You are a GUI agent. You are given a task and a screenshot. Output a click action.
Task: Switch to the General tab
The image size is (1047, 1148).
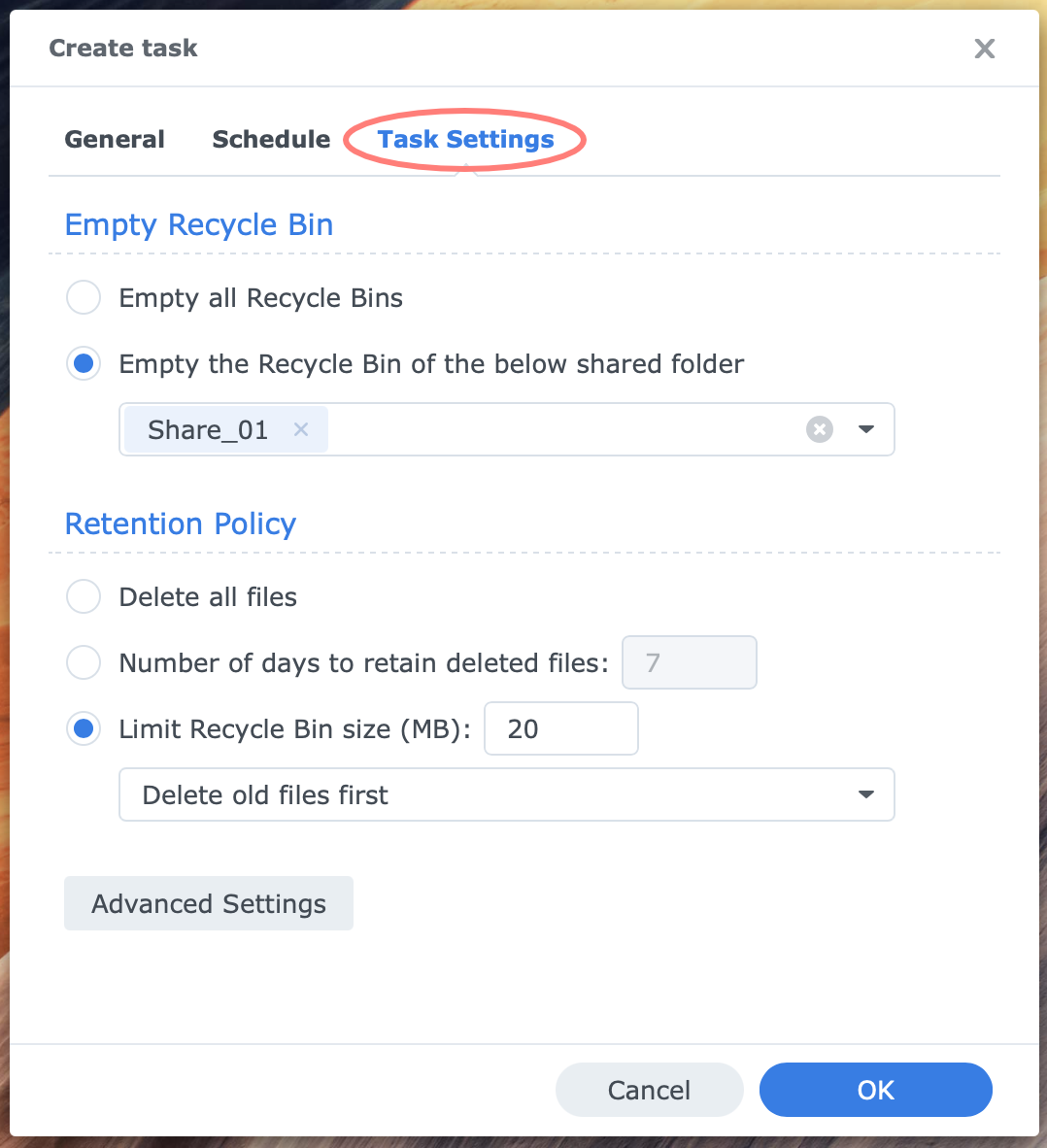pos(114,139)
